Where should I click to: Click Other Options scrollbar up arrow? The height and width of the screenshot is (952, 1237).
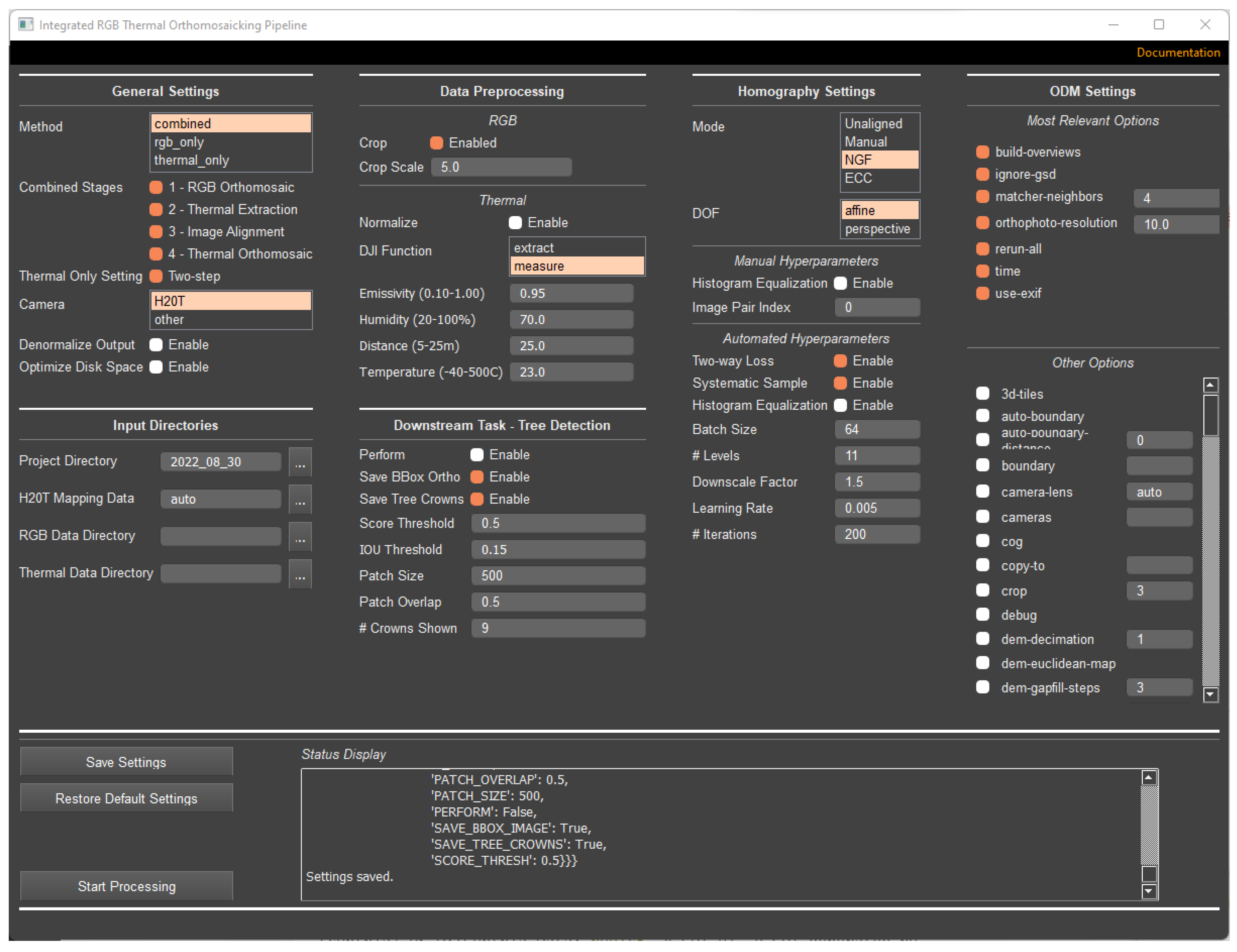coord(1210,385)
